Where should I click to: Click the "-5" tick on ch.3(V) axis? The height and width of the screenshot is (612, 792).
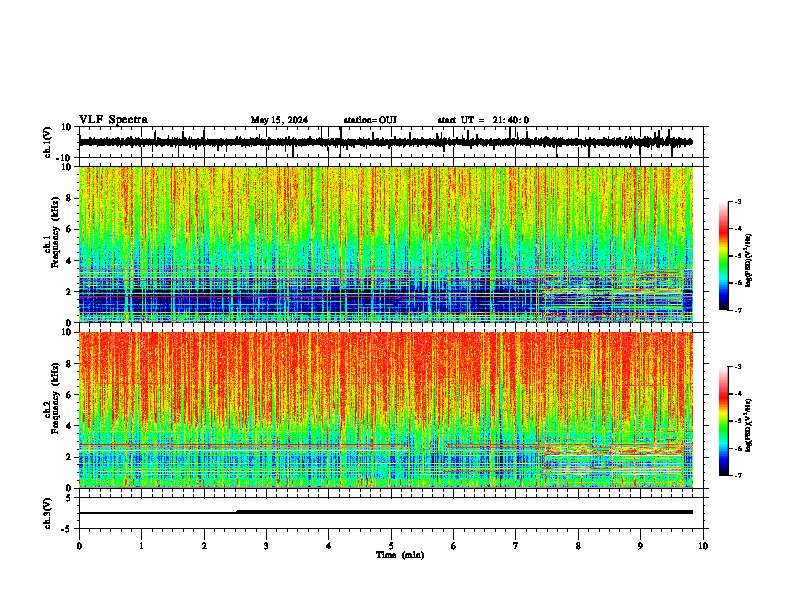point(67,529)
